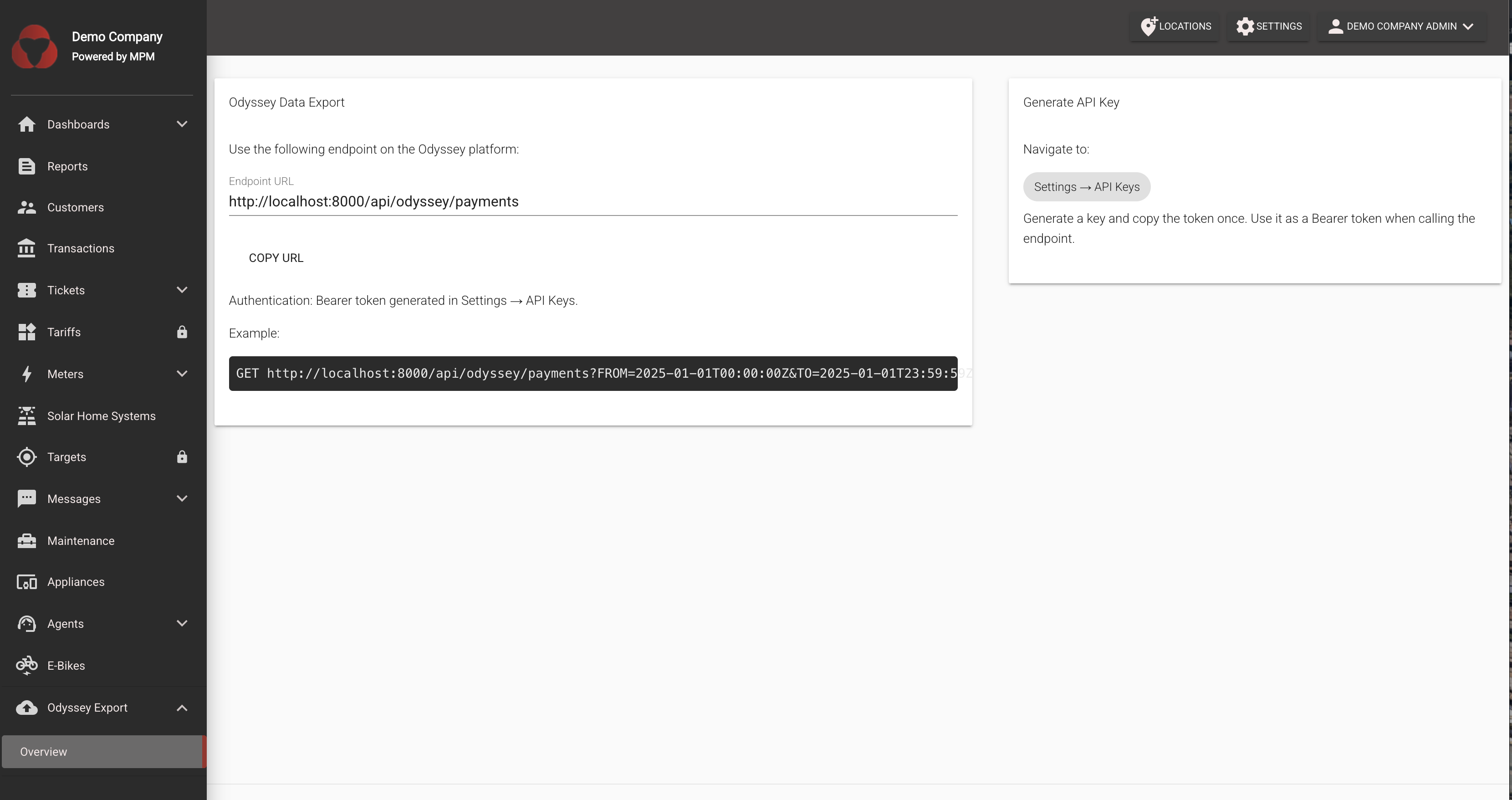Expand the Tickets submenu arrow
The width and height of the screenshot is (1512, 800).
point(182,290)
